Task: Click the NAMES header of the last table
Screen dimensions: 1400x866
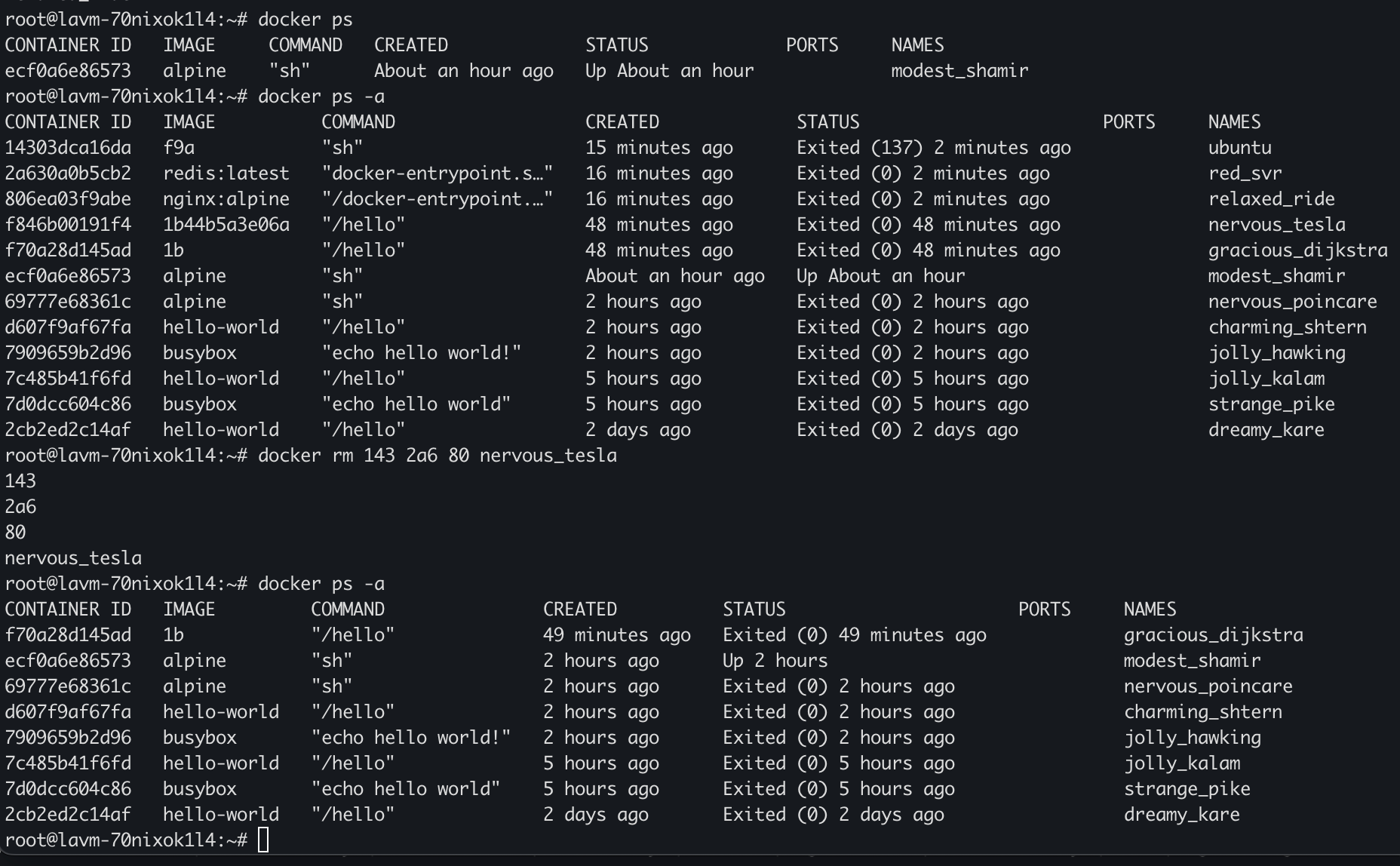Action: tap(1150, 610)
